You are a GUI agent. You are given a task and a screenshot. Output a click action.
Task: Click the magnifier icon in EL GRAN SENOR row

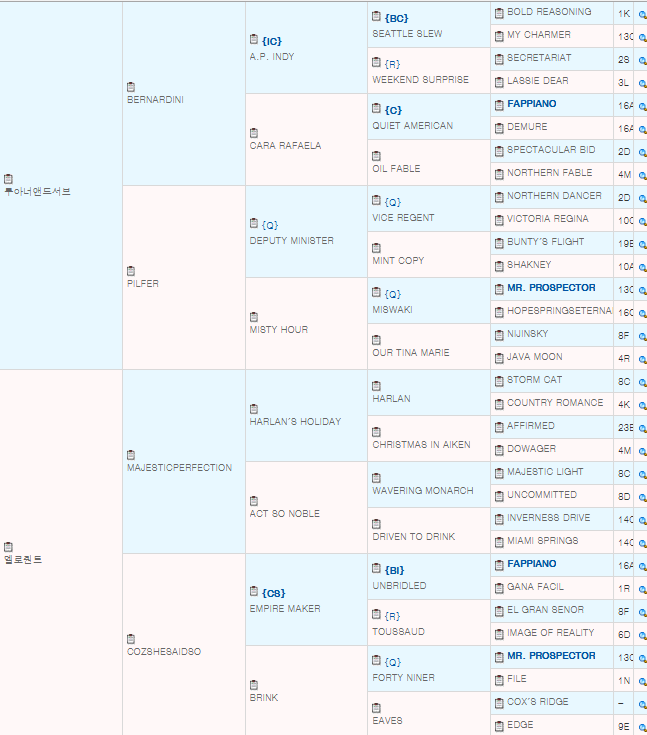pyautogui.click(x=642, y=612)
